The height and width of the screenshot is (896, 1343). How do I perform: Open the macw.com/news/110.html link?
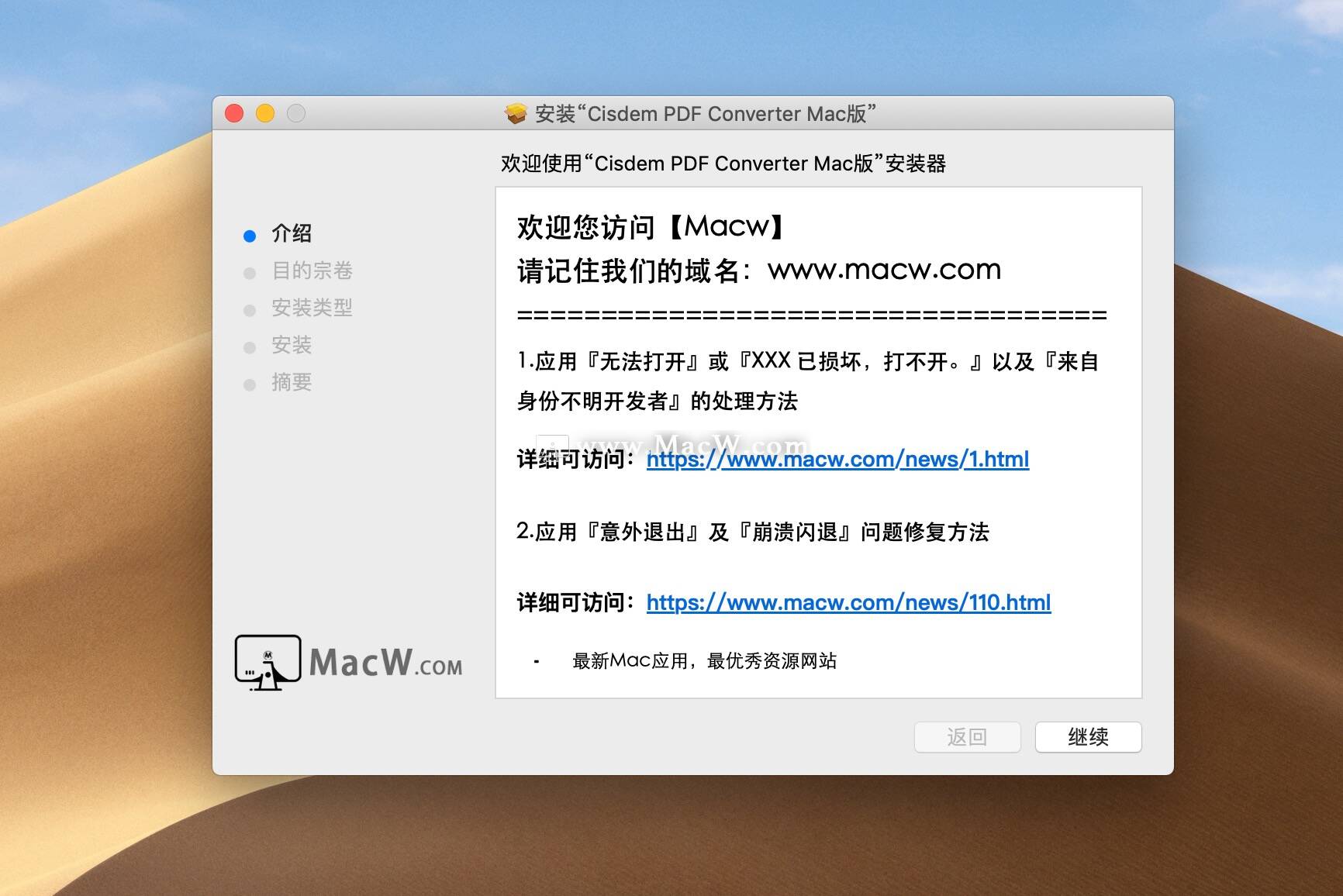848,603
